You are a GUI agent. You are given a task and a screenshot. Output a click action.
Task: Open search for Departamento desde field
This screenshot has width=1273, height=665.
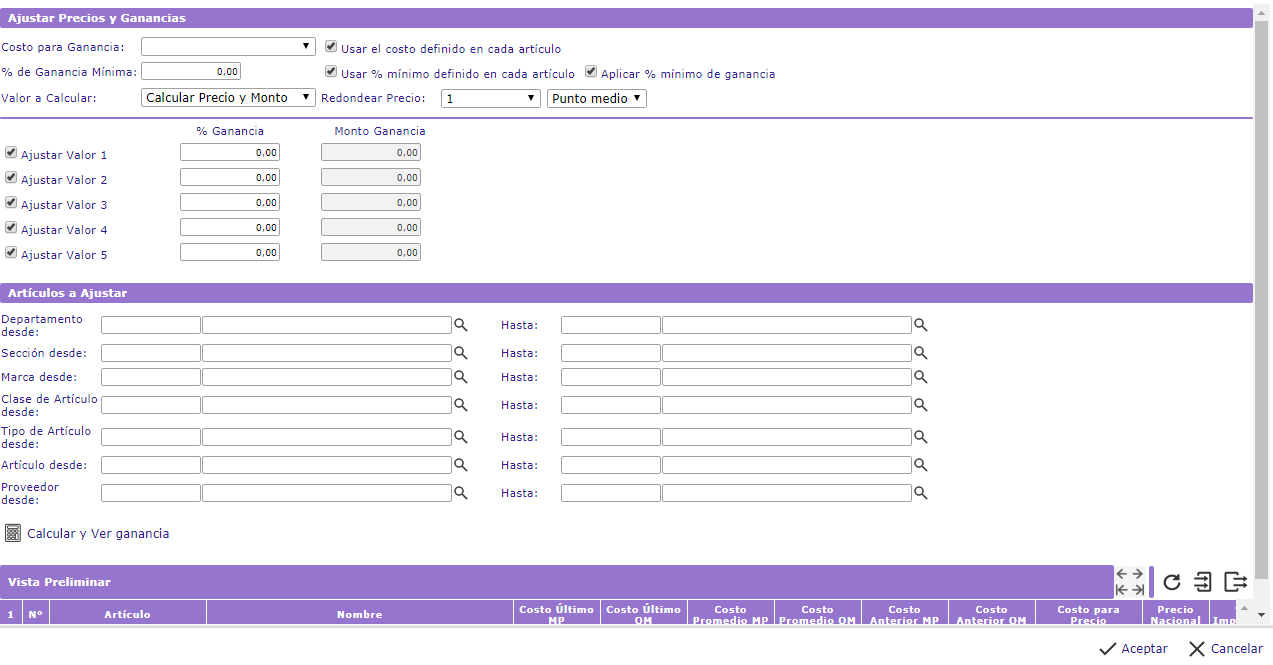click(461, 325)
